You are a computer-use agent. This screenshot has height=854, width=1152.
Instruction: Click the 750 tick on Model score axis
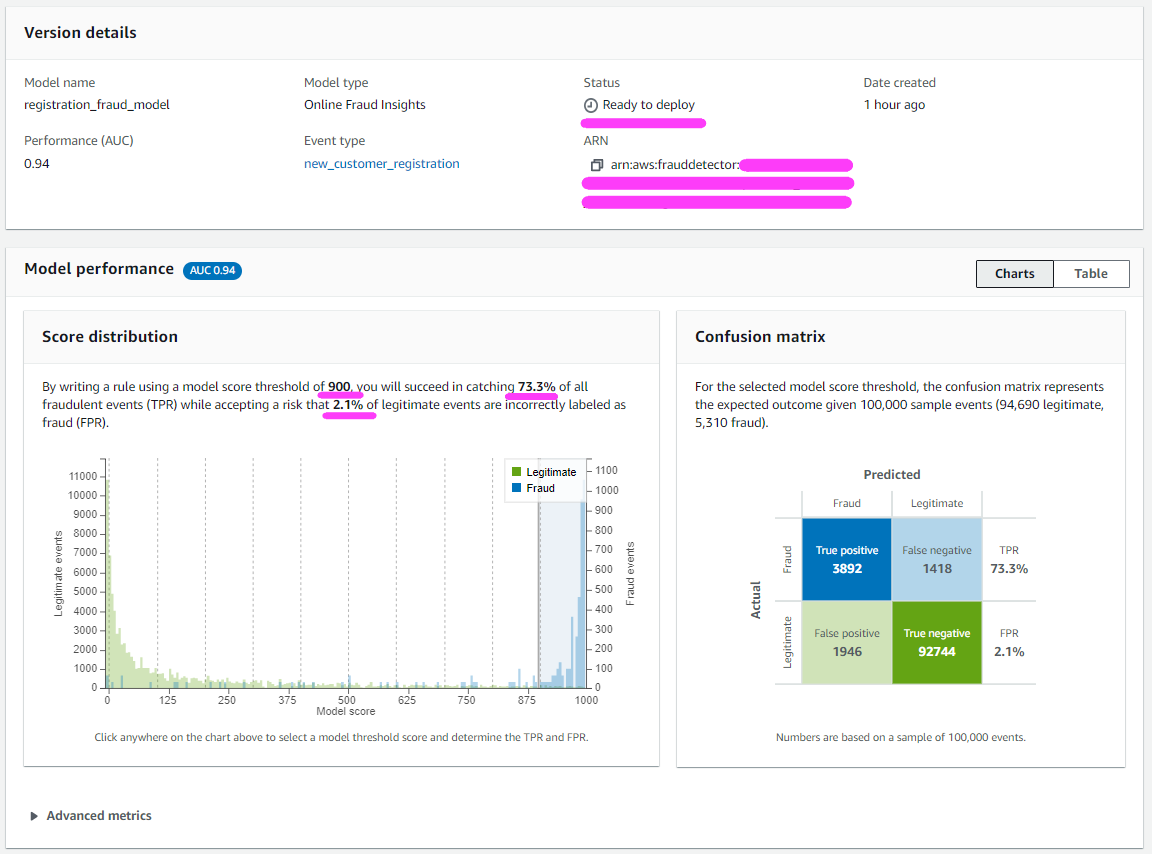467,700
